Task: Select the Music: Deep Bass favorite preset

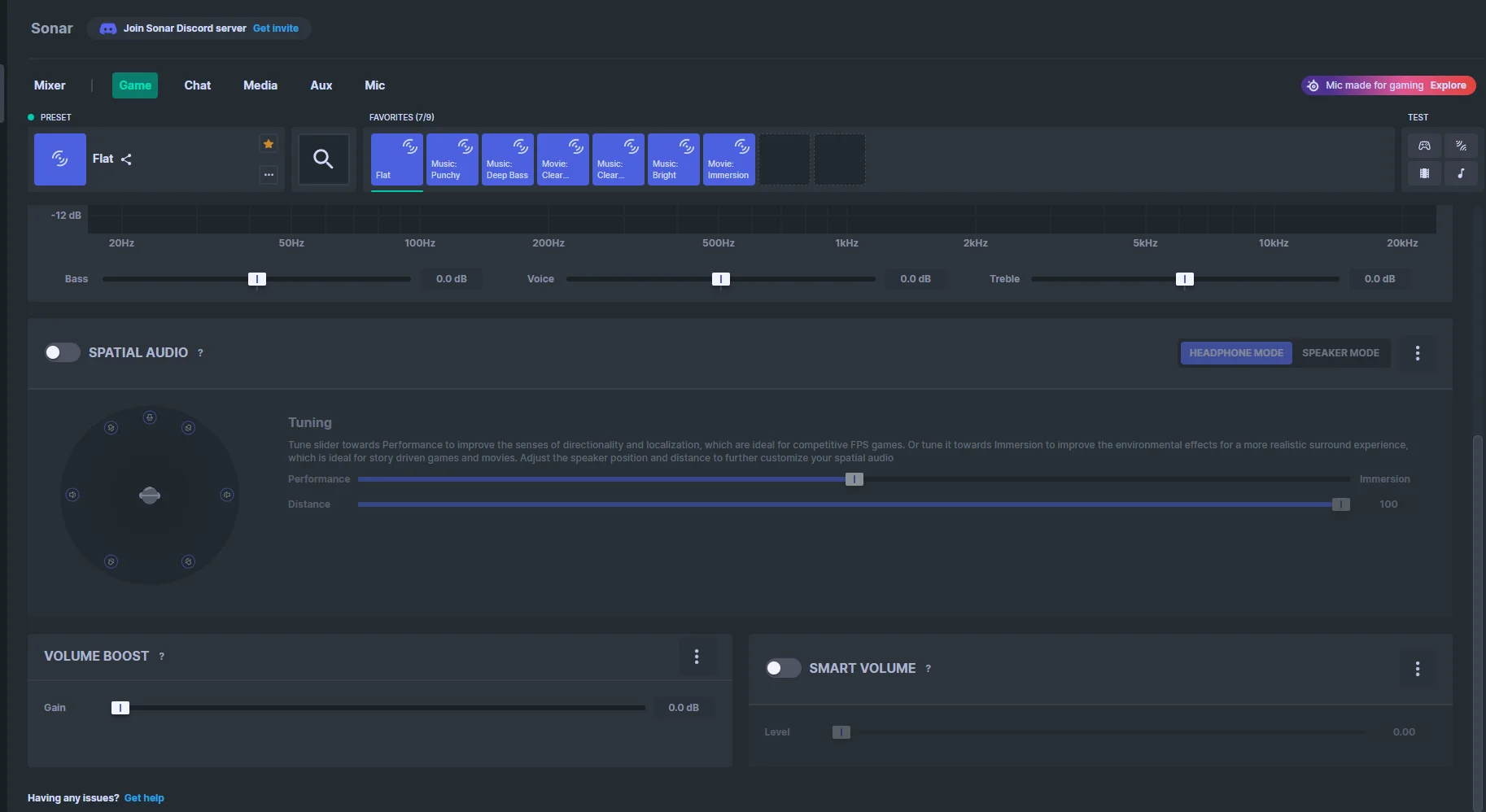Action: (x=507, y=159)
